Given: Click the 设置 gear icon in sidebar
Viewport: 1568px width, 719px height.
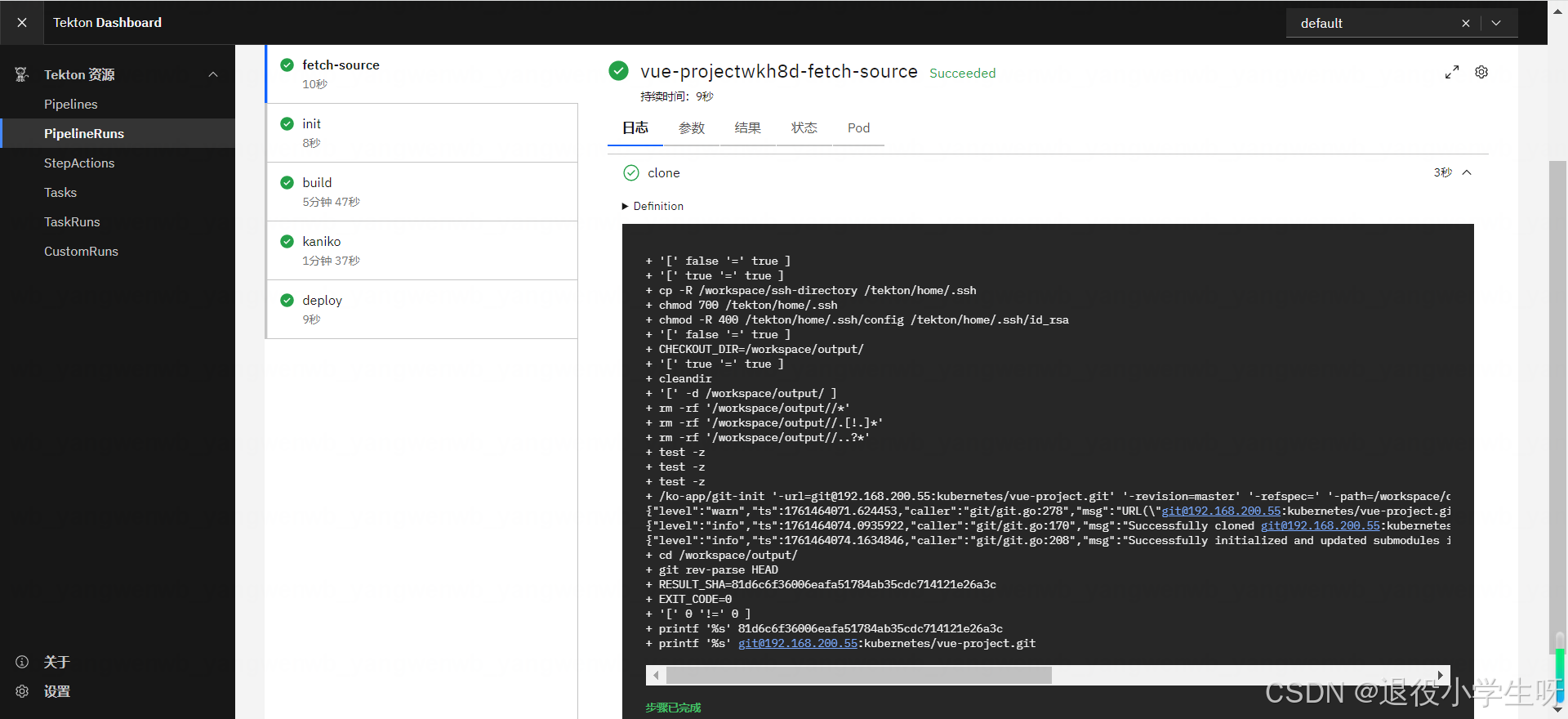Looking at the screenshot, I should click(x=22, y=691).
